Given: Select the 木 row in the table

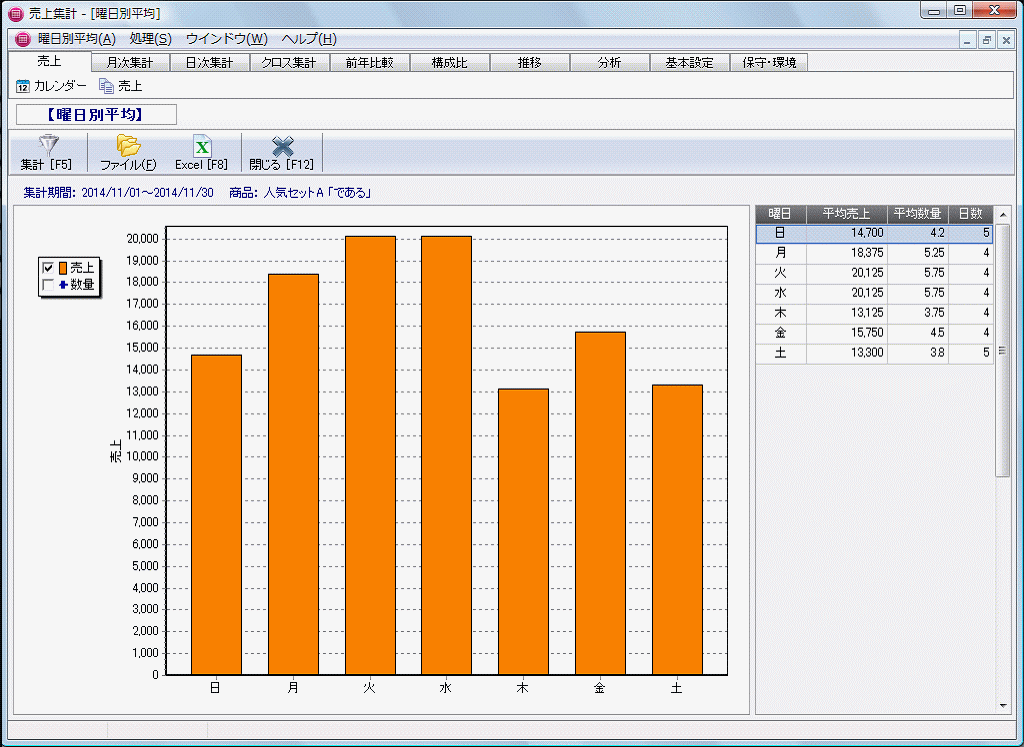Looking at the screenshot, I should tap(874, 313).
